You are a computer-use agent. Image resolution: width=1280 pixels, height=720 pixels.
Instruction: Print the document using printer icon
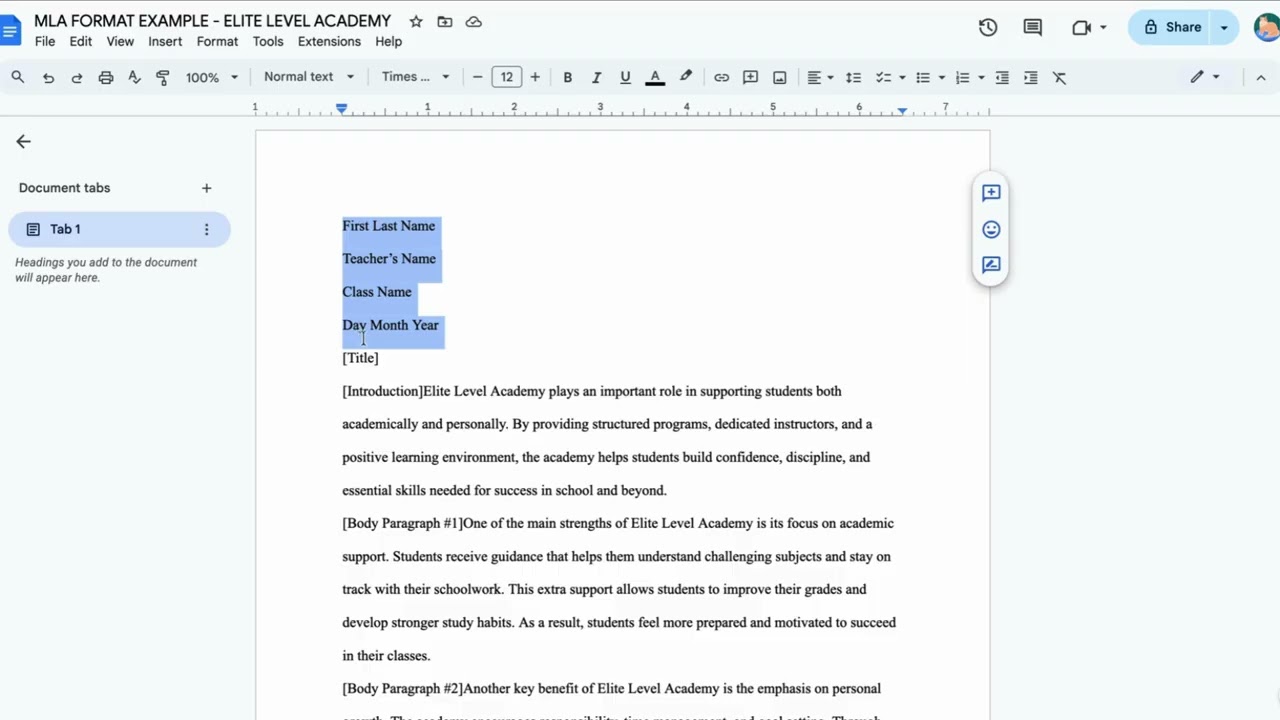pyautogui.click(x=106, y=77)
